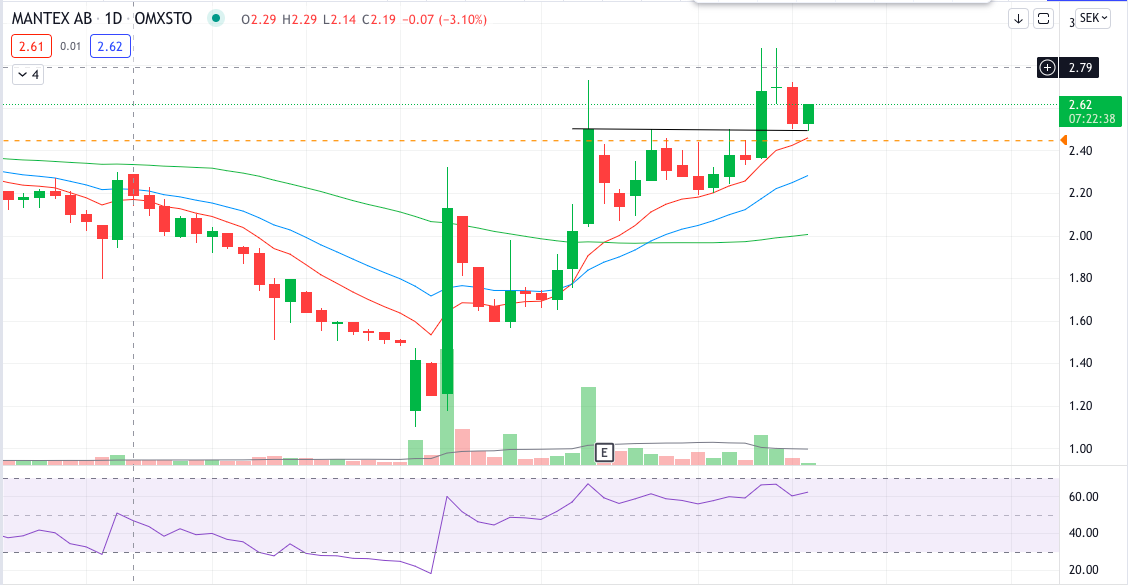Viewport: 1128px width, 585px height.
Task: Click the change value −0.07 (−3.10%)
Action: click(x=444, y=19)
